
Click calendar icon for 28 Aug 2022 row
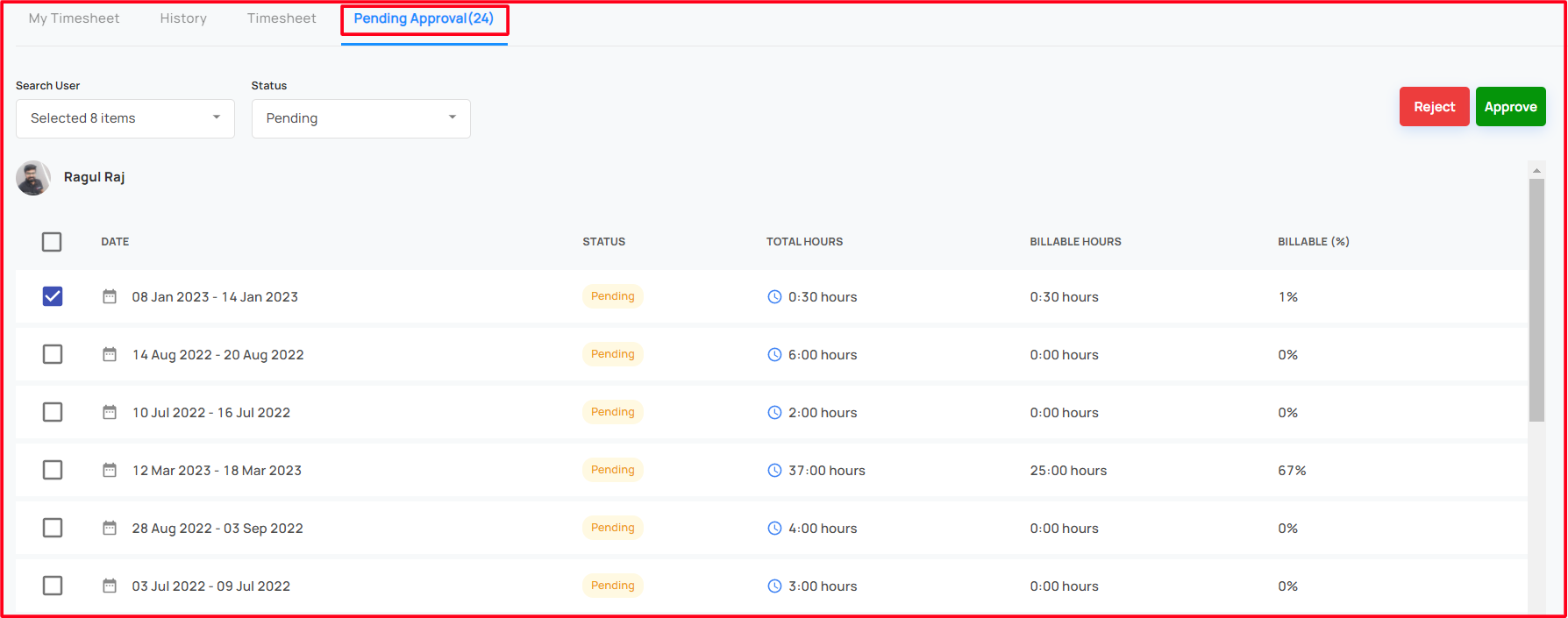(x=110, y=528)
